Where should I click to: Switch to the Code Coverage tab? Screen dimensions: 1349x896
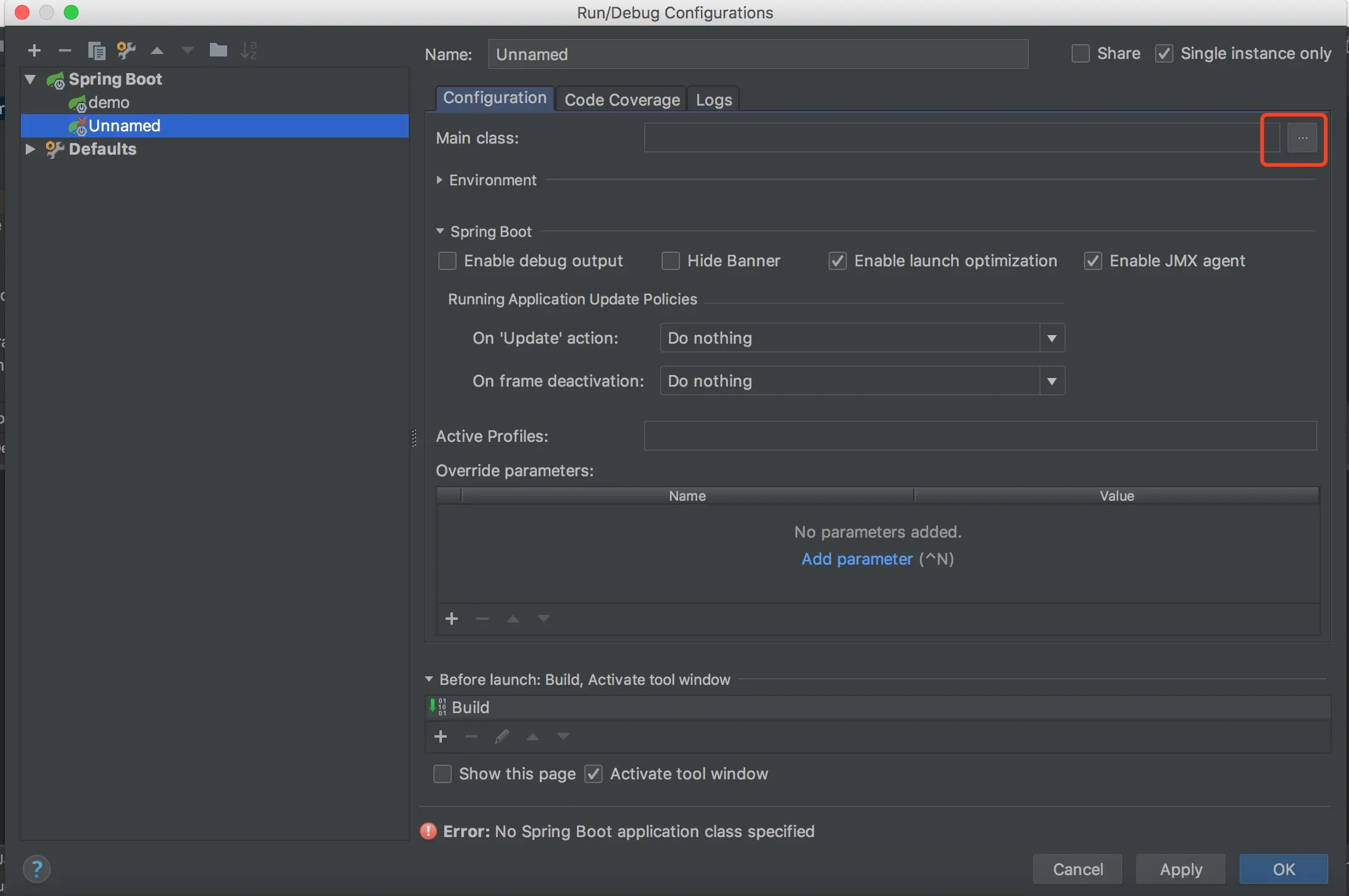(621, 99)
